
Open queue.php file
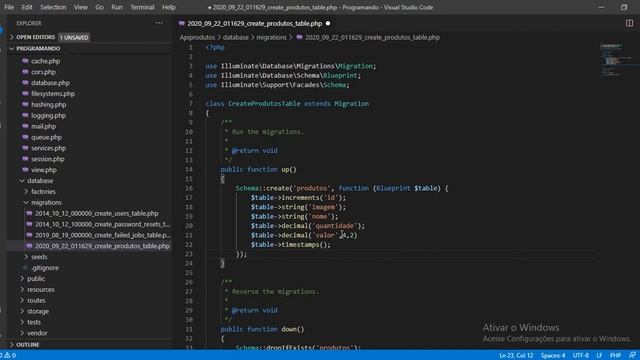pyautogui.click(x=46, y=137)
